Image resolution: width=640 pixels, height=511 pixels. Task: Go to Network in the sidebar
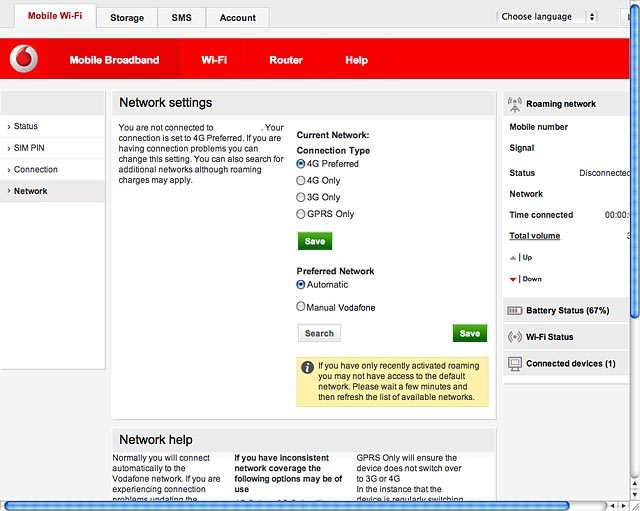pyautogui.click(x=52, y=191)
